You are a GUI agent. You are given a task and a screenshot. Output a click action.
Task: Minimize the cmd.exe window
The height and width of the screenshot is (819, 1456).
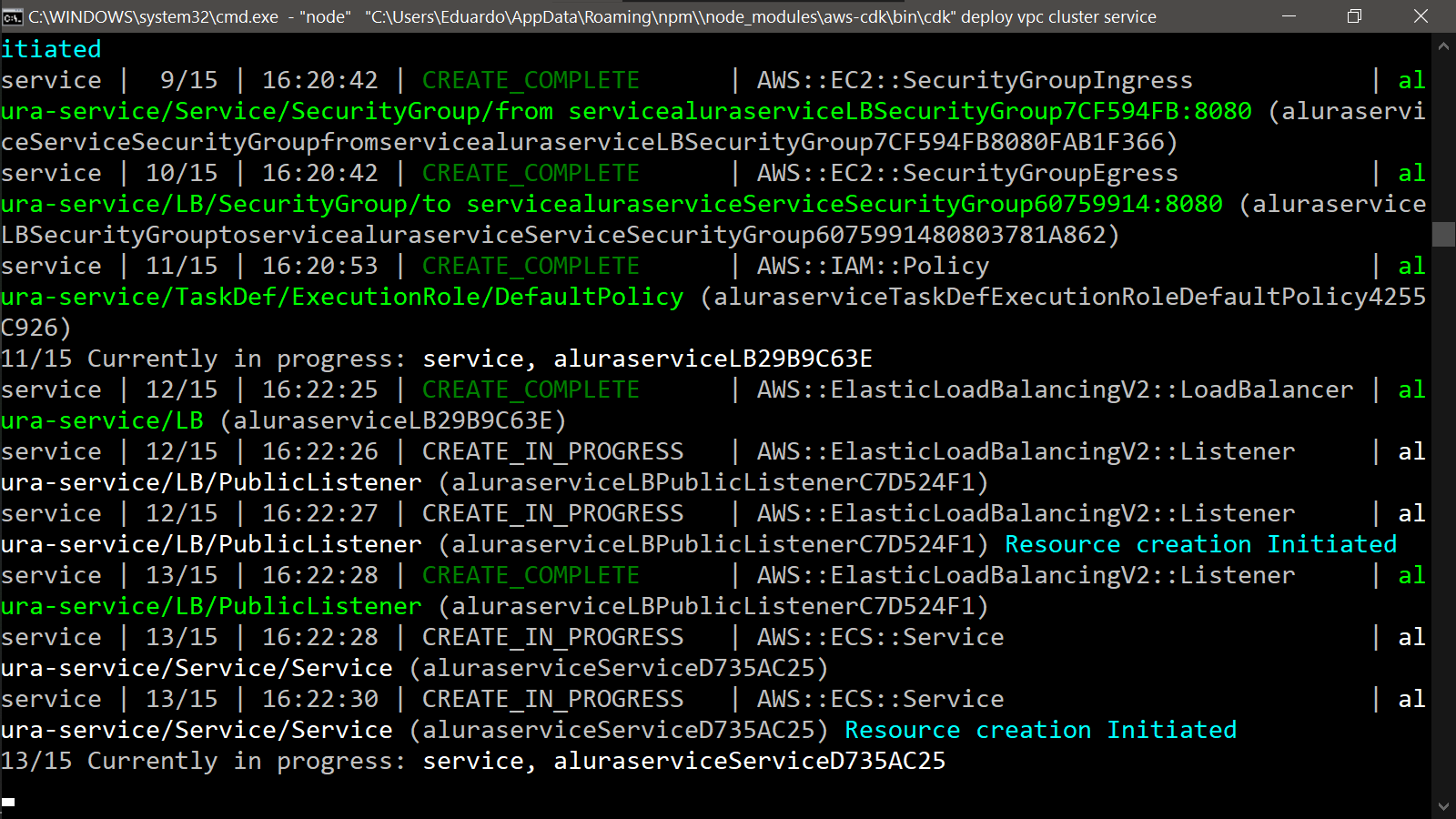pos(1289,16)
